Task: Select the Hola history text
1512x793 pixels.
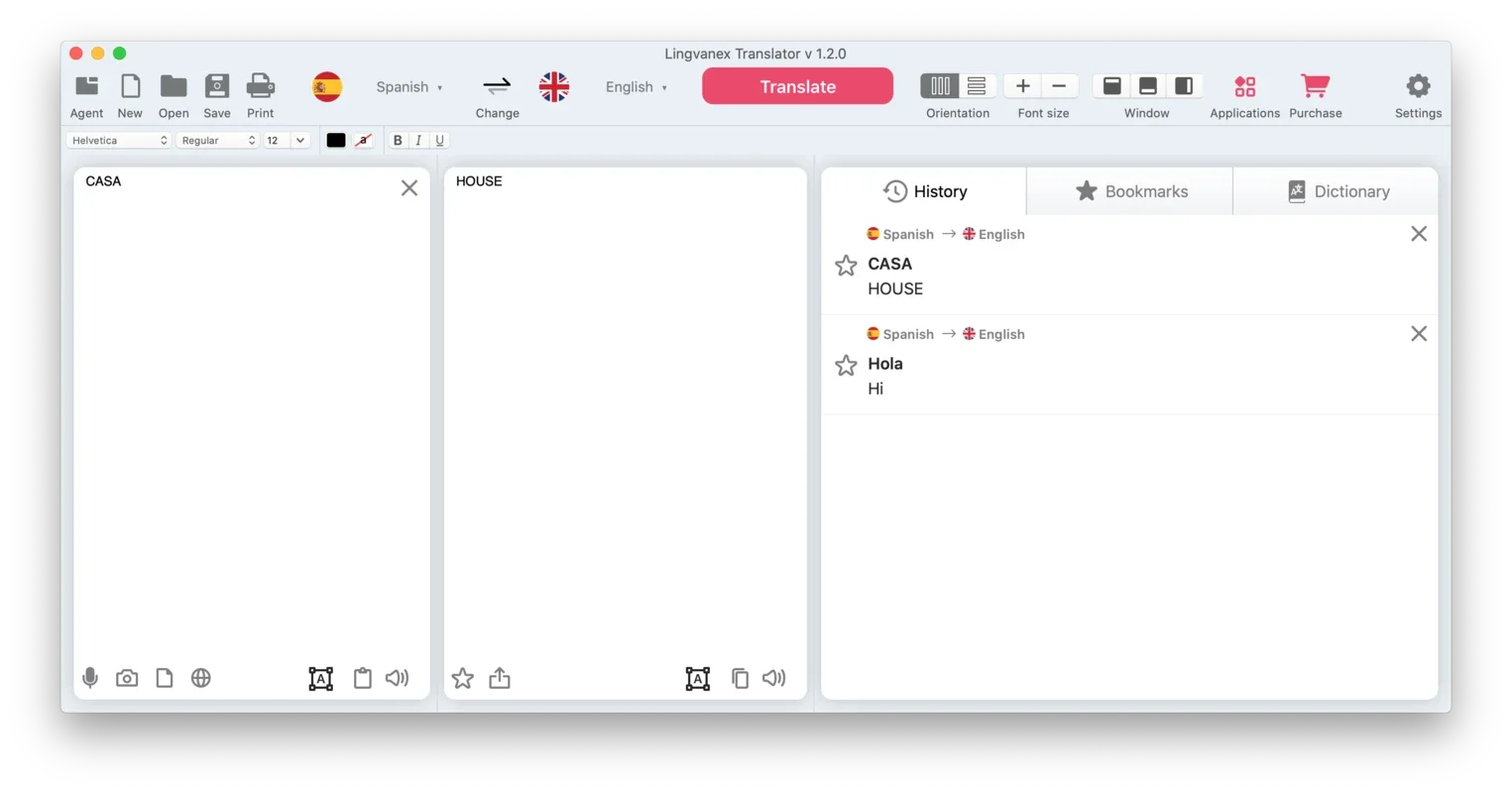Action: click(885, 364)
